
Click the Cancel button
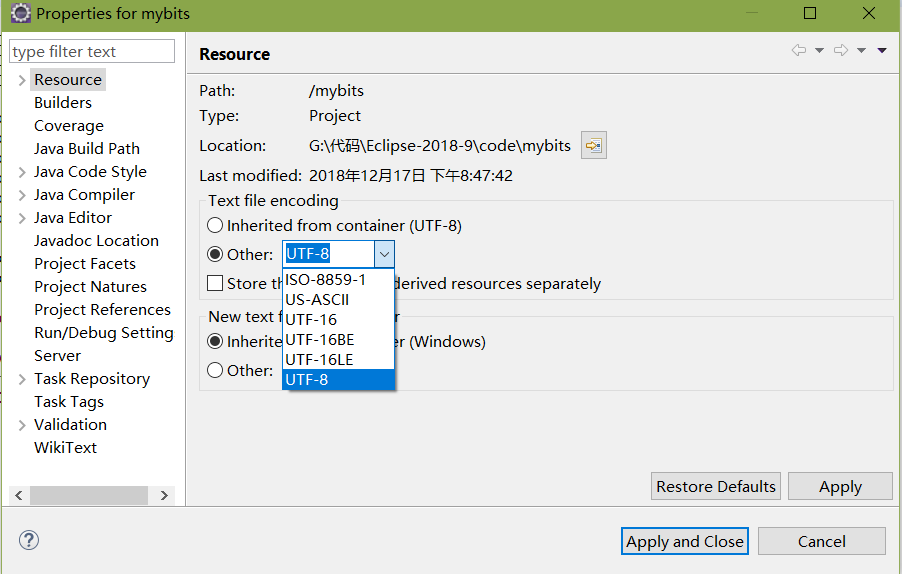pos(821,541)
